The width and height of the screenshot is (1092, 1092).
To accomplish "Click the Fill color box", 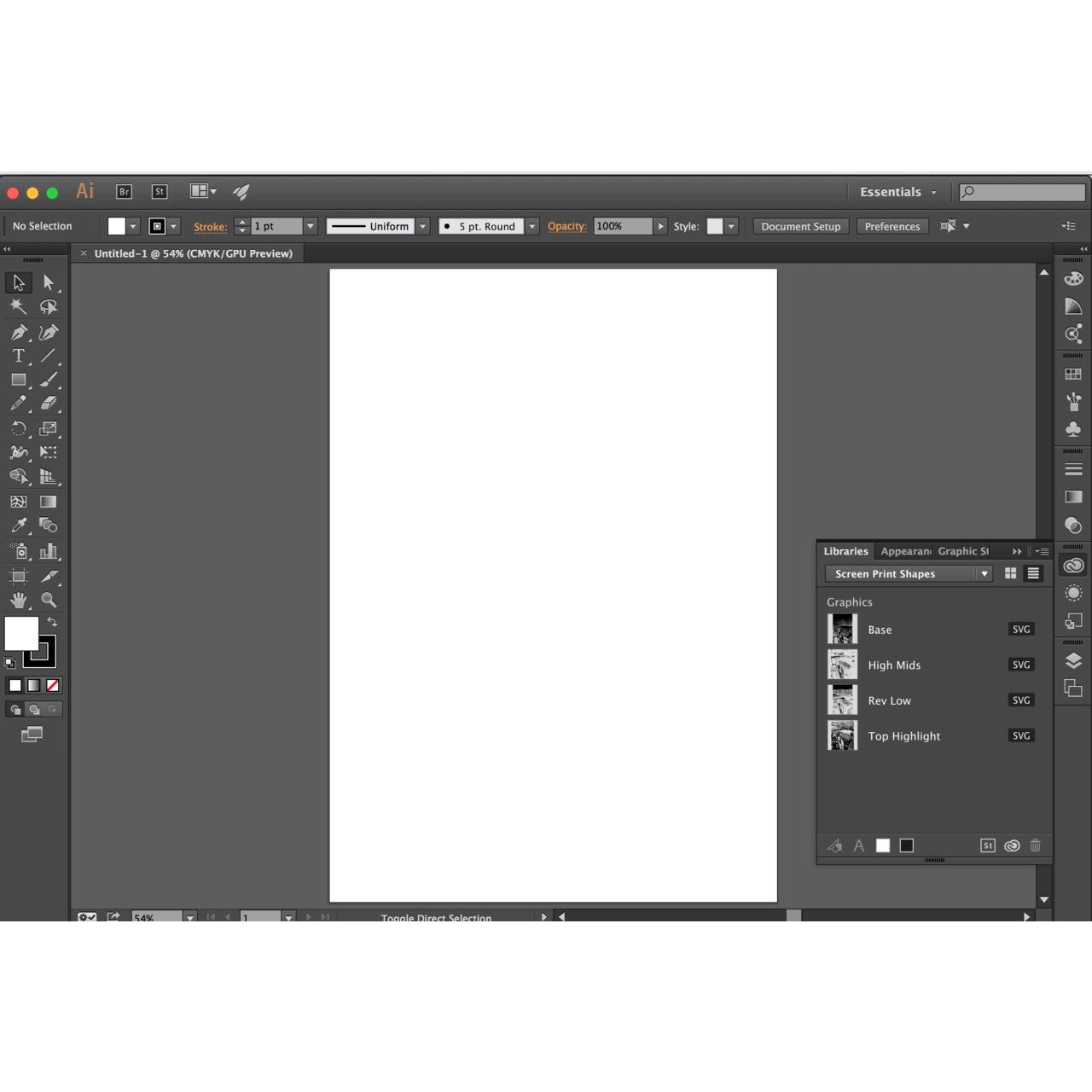I will 21,633.
